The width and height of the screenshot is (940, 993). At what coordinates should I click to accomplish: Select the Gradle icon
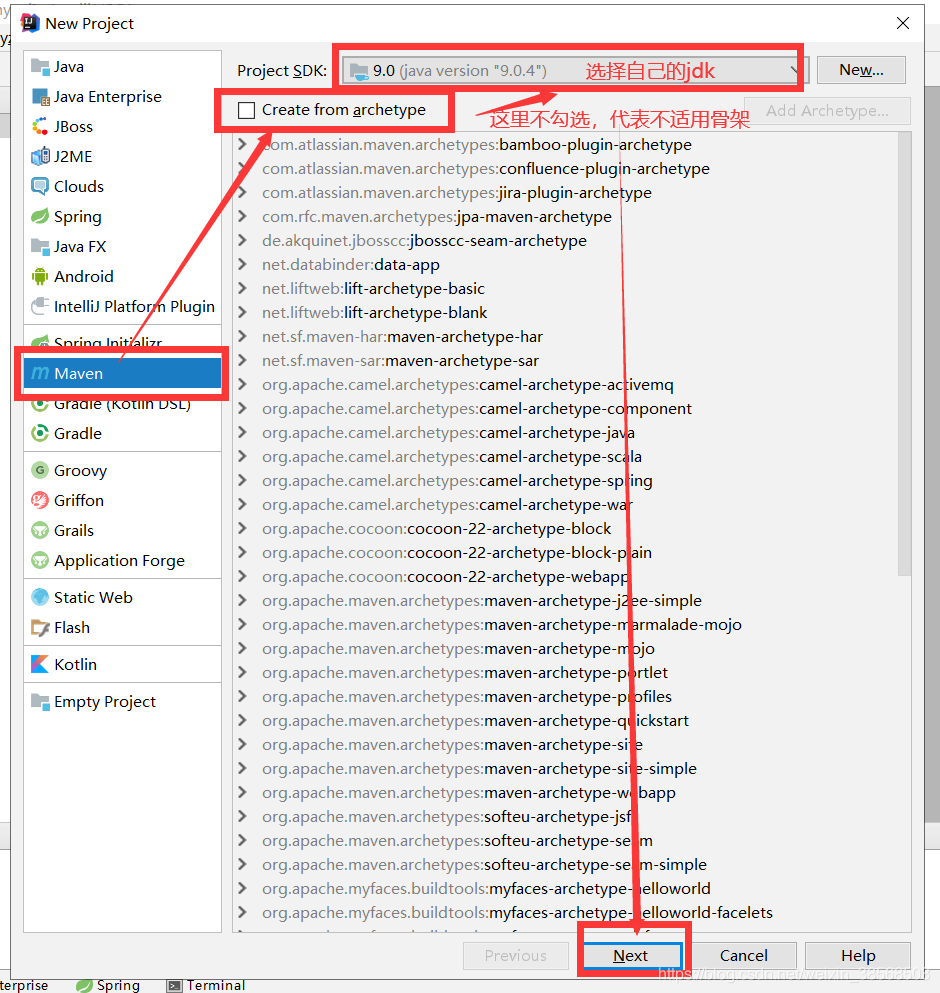coord(40,434)
